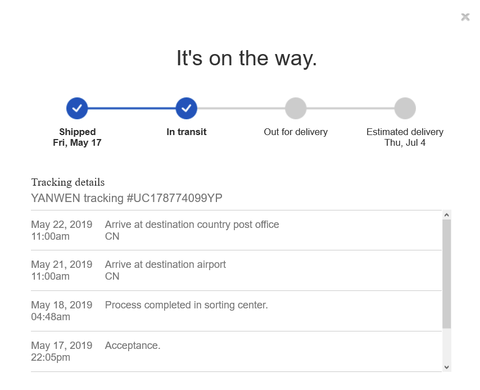Select the May 17 Acceptance entry

click(x=236, y=351)
